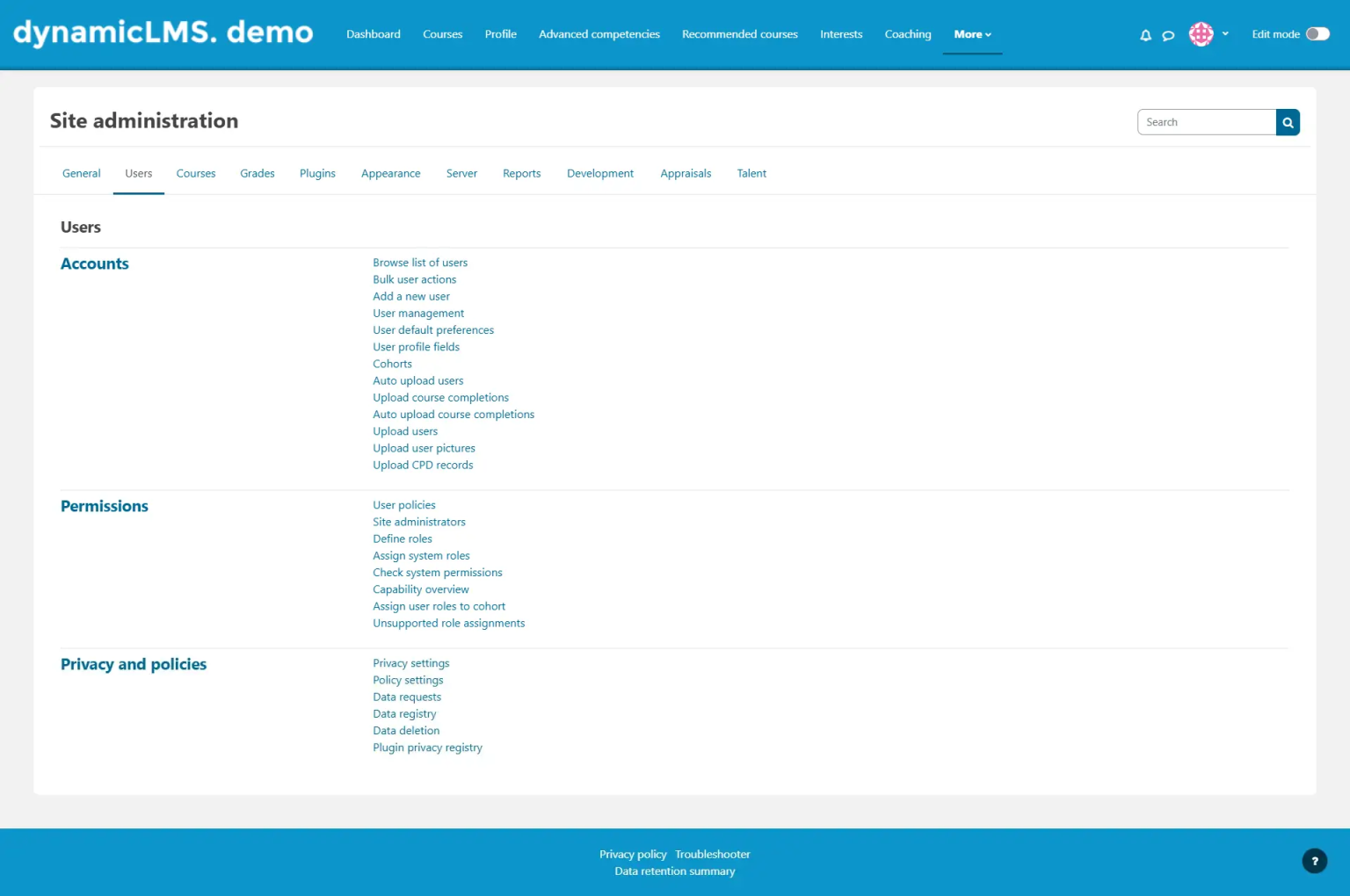Switch to the Appraisals tab
This screenshot has width=1350, height=896.
point(686,174)
